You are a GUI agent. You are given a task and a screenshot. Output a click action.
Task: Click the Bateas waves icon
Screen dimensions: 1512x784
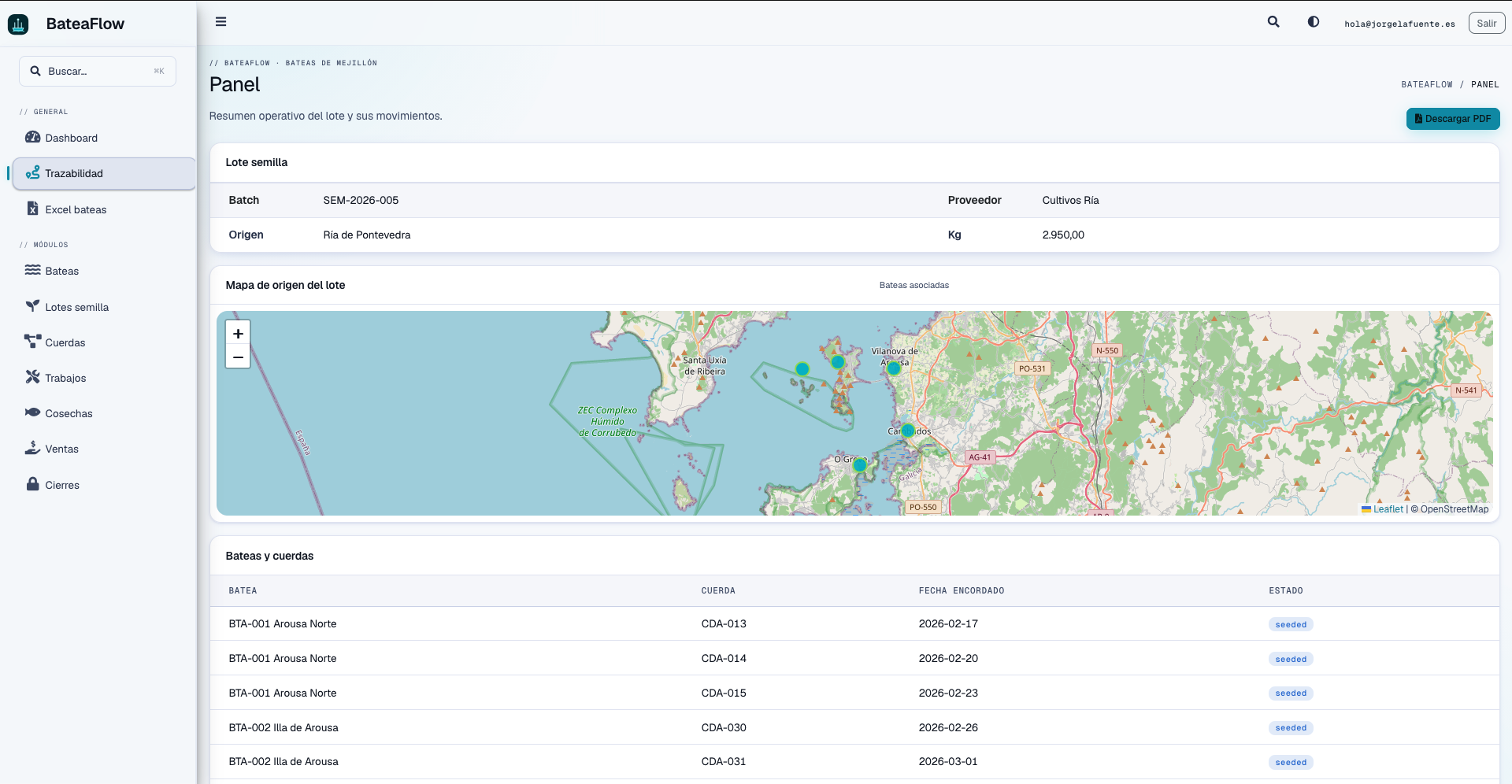coord(32,270)
